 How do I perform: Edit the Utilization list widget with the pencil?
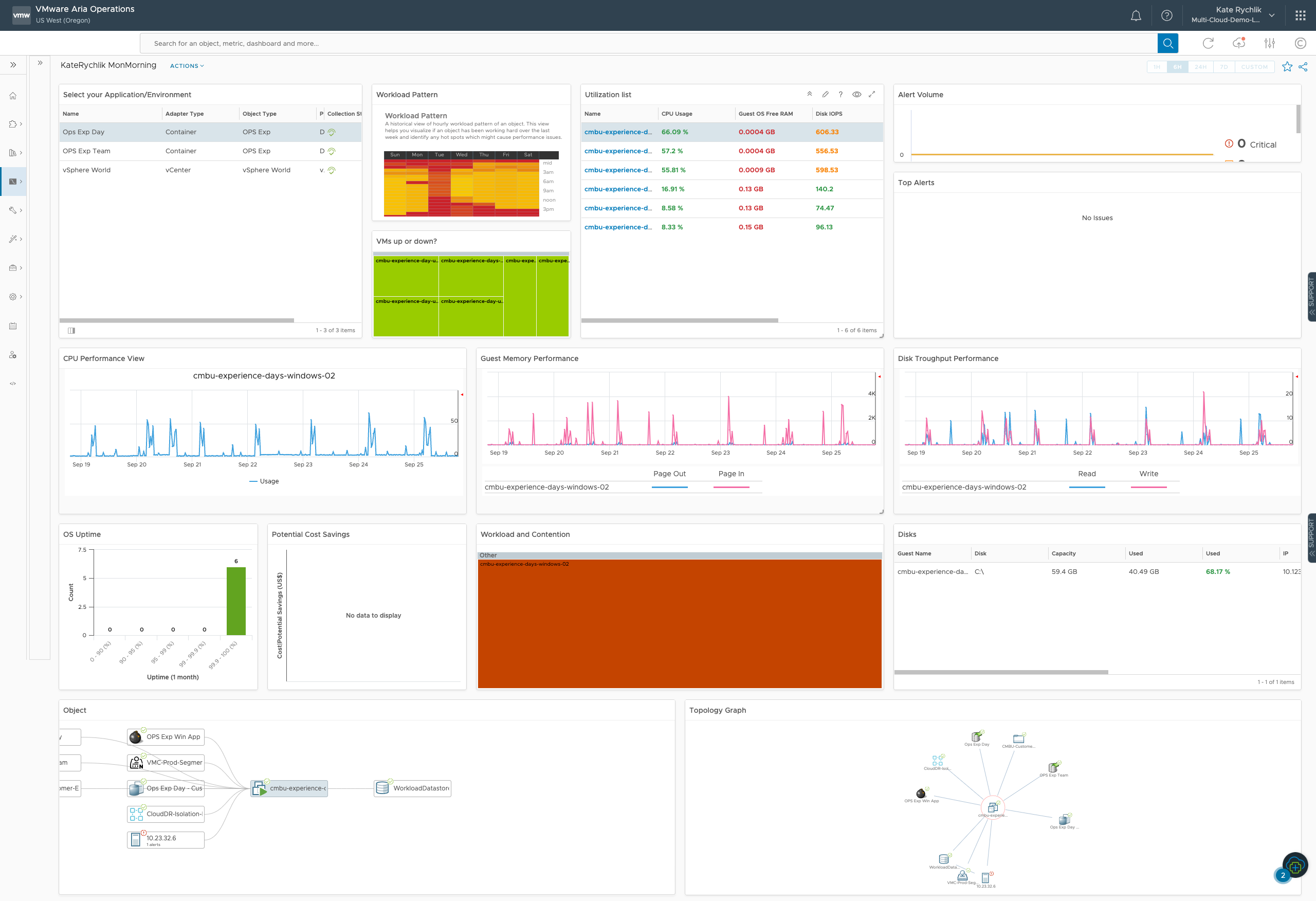[825, 94]
